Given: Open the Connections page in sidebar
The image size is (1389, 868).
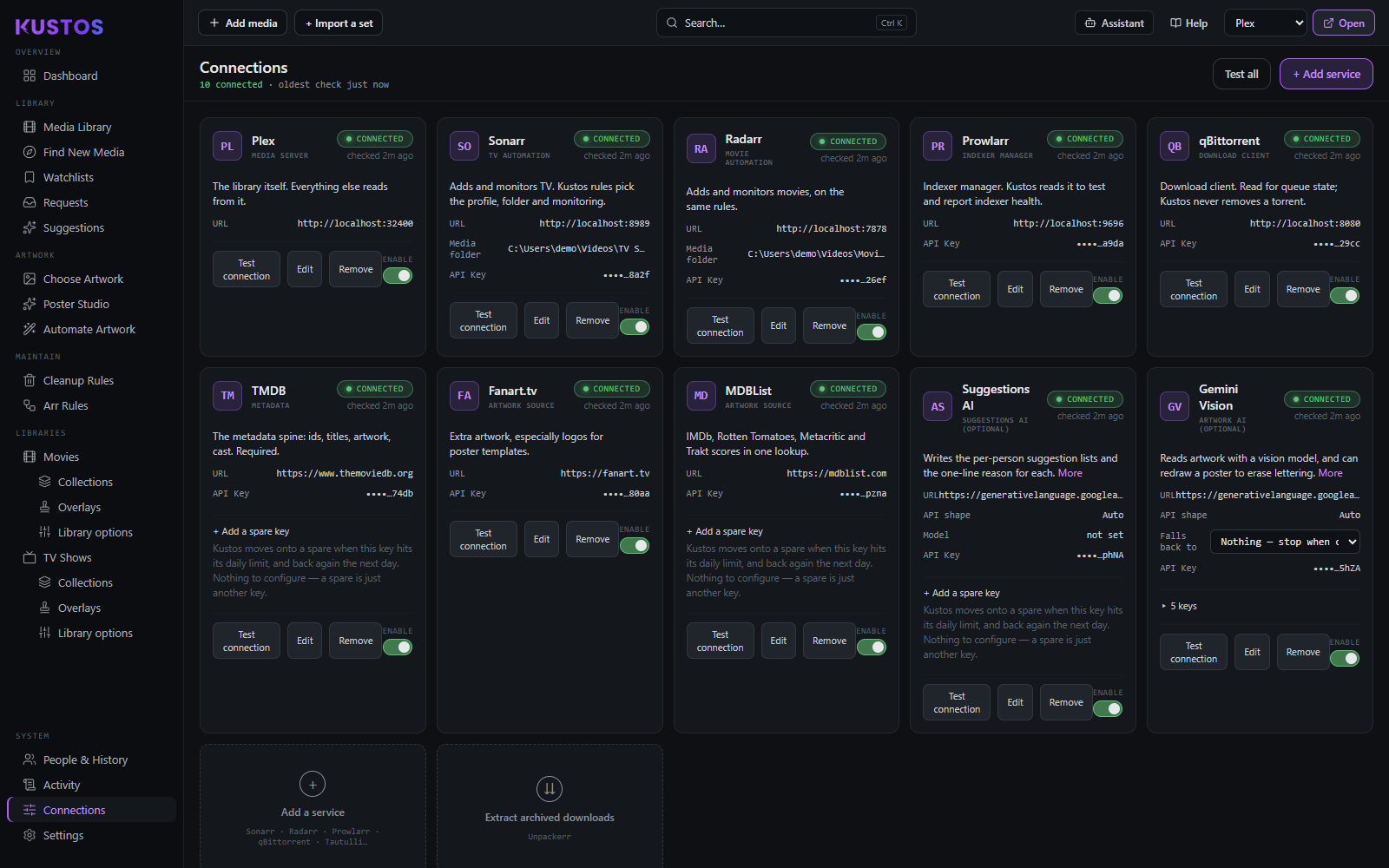Looking at the screenshot, I should tap(92, 810).
